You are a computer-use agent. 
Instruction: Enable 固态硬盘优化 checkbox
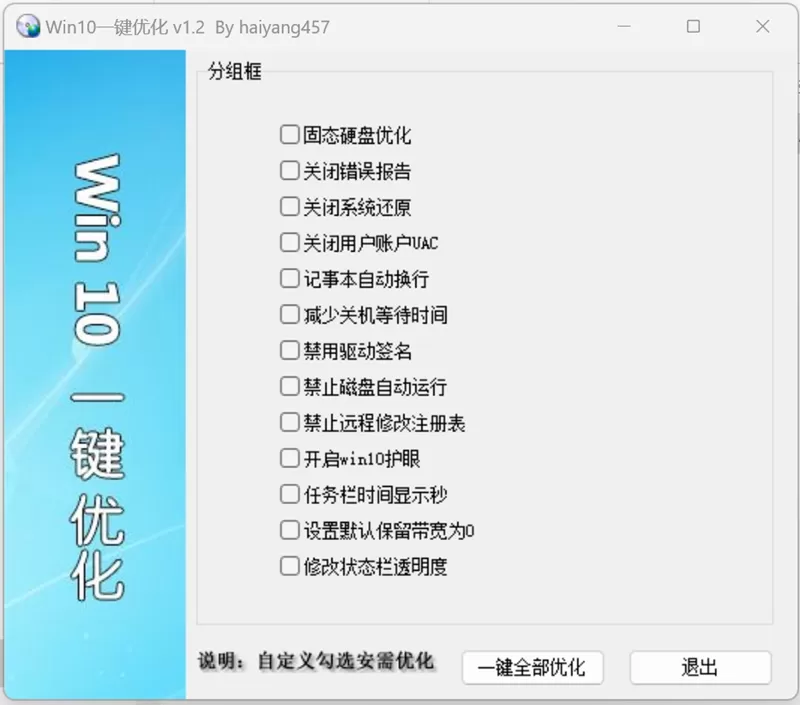289,135
